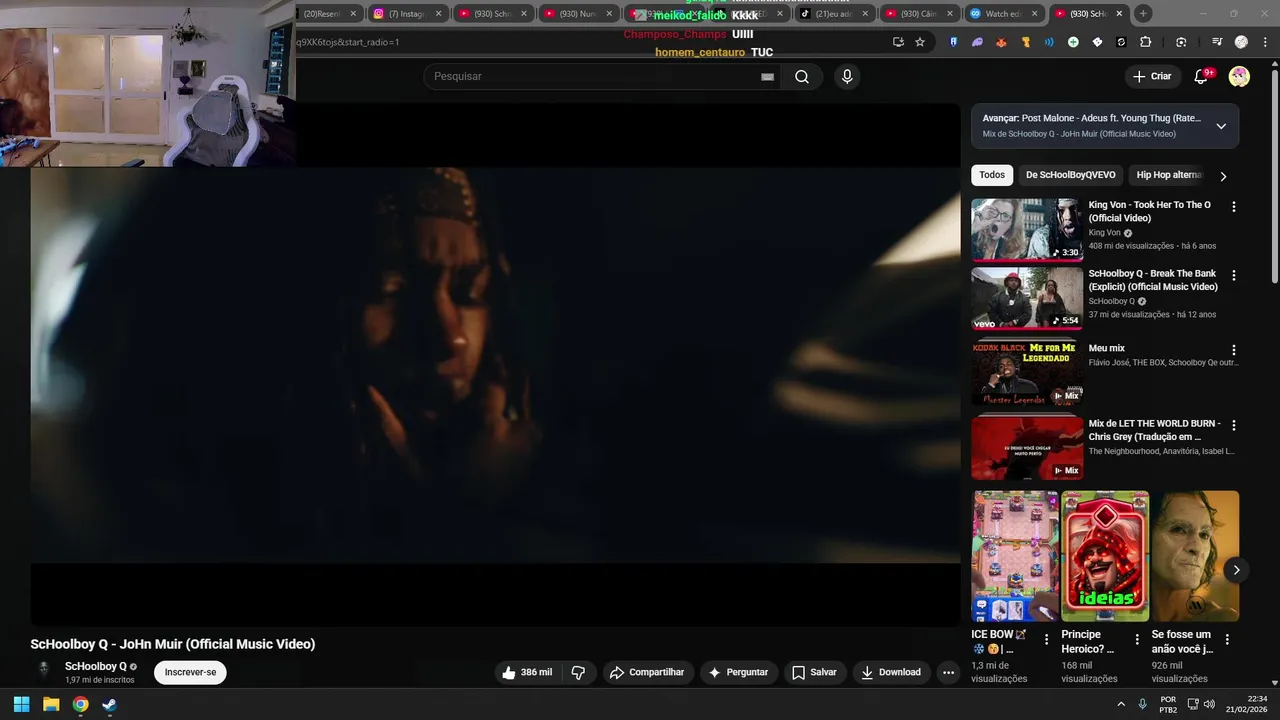Open Windows Start menu

point(21,704)
